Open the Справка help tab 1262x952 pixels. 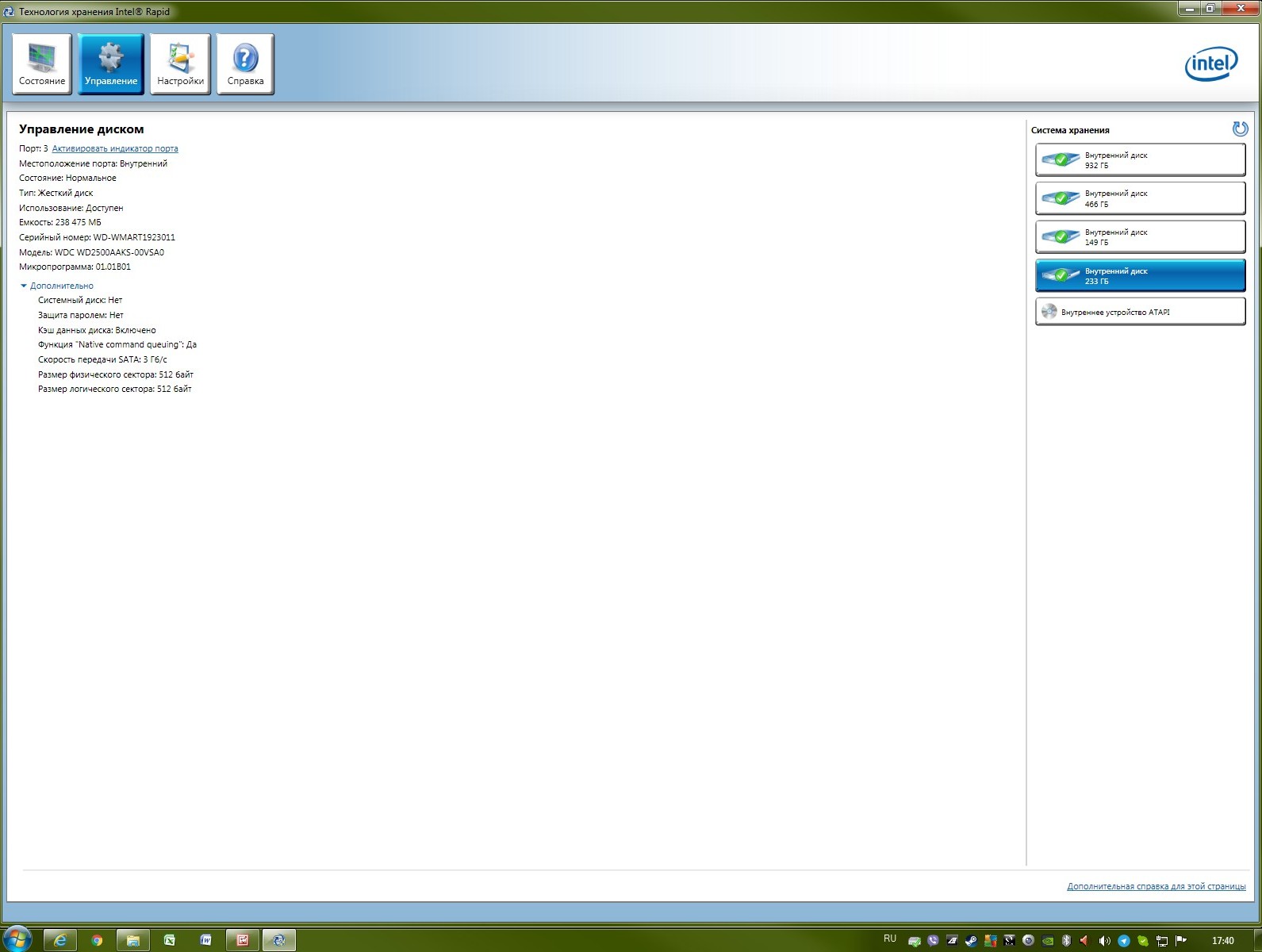pos(245,64)
